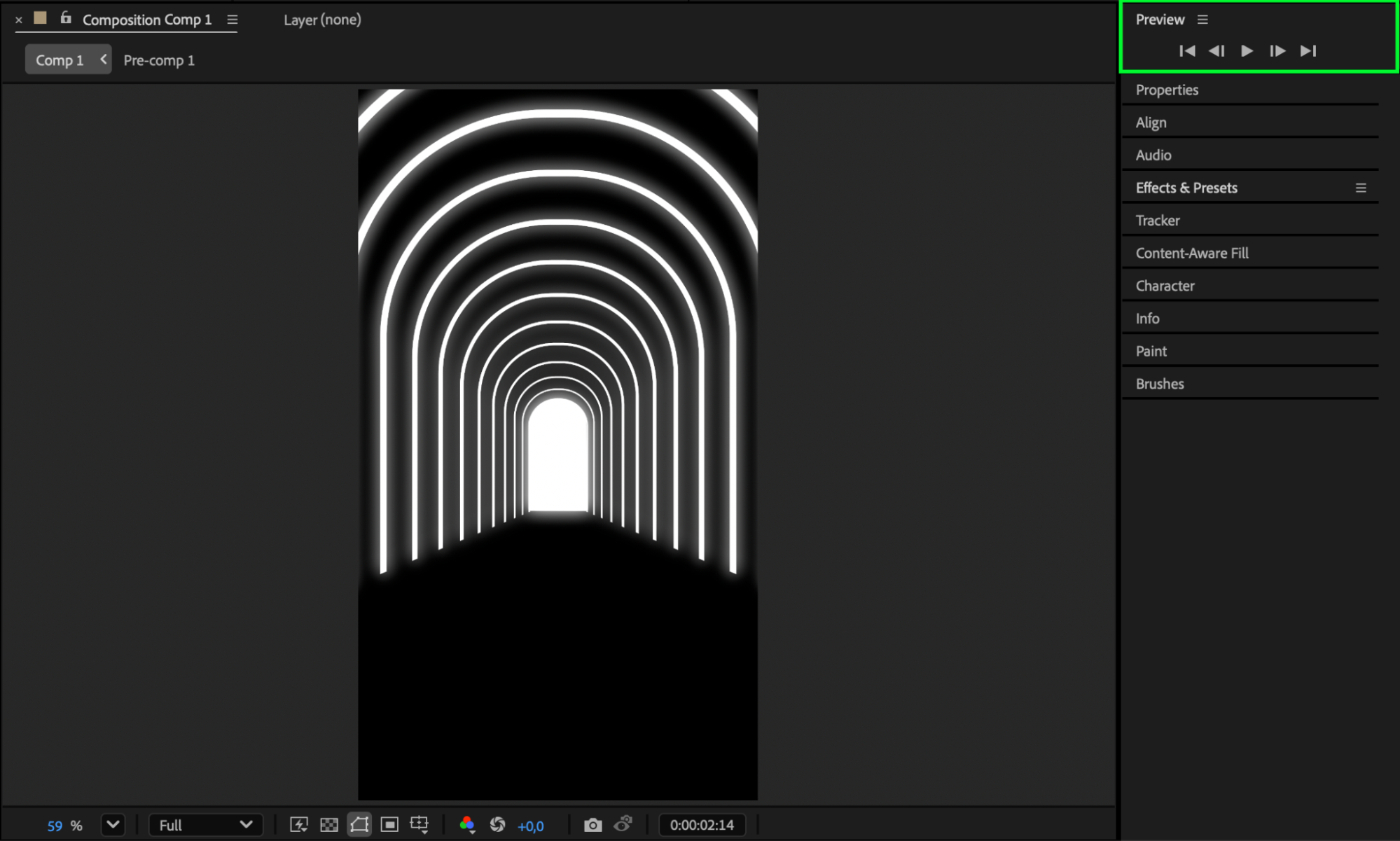Open Fast Previews lightning icon

click(x=299, y=825)
